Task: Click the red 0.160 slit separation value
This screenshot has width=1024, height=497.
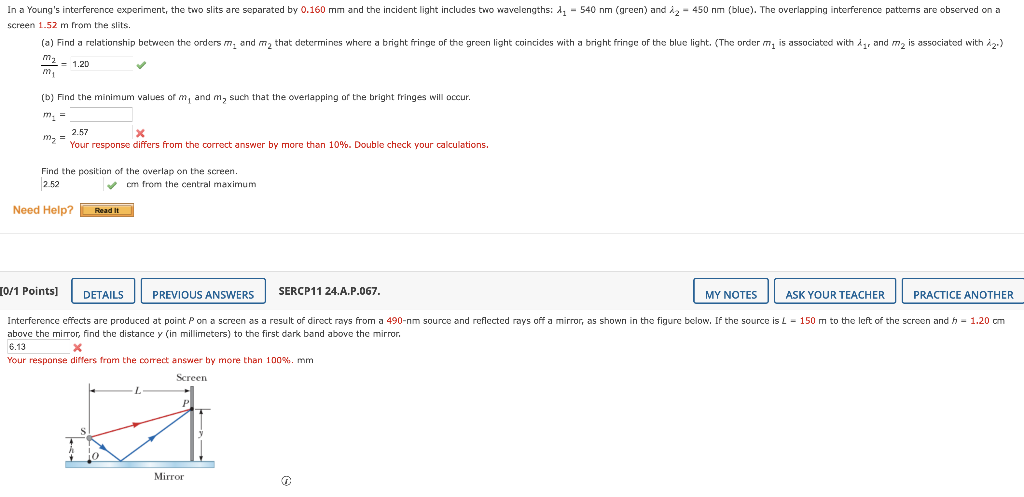Action: 313,10
